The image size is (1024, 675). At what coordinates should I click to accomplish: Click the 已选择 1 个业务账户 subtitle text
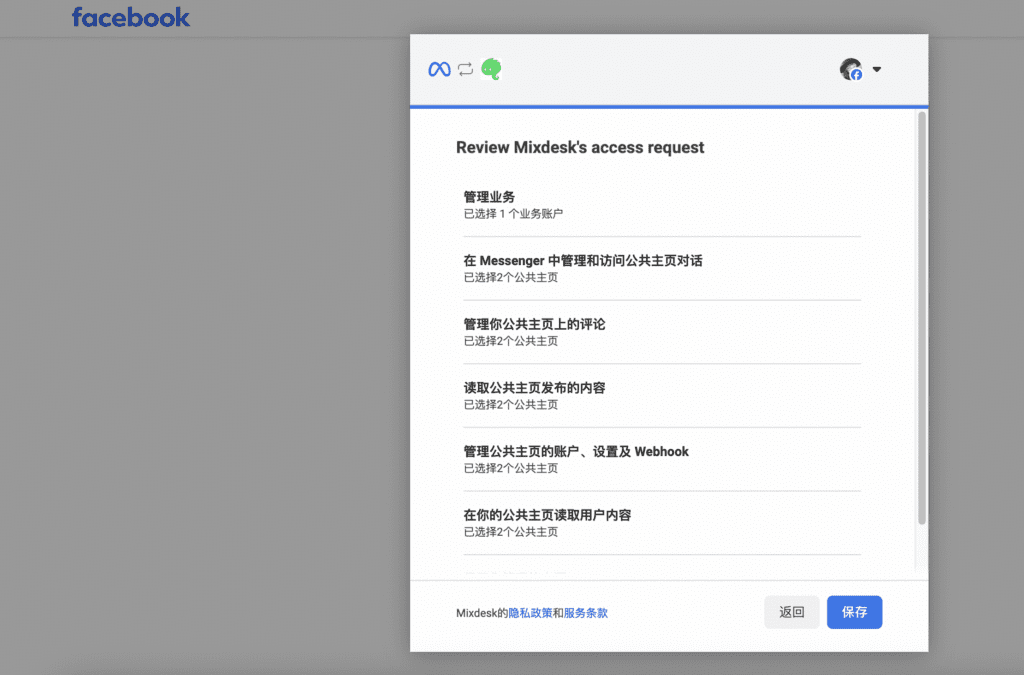[x=520, y=214]
